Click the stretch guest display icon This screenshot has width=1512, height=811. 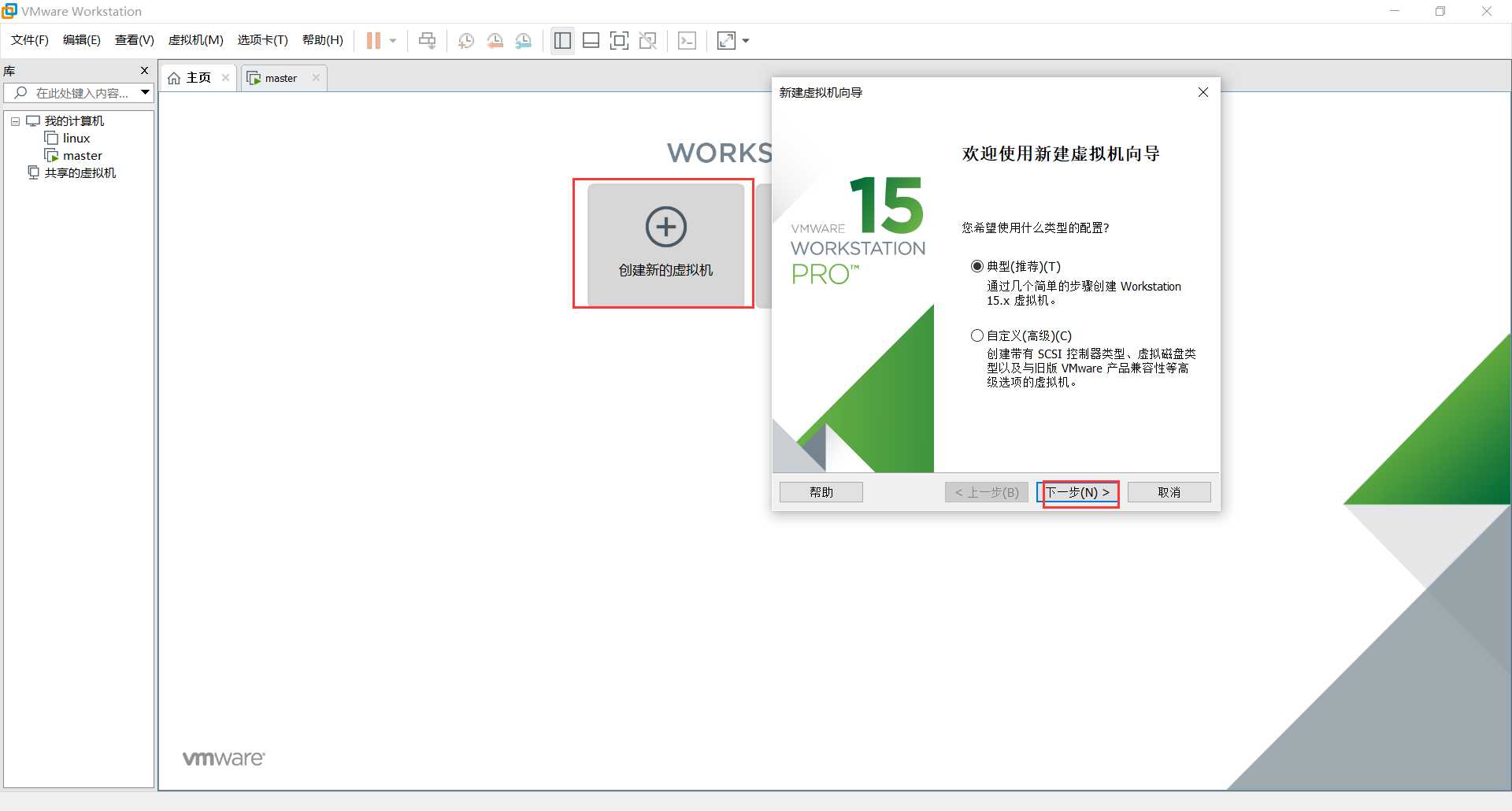[726, 40]
